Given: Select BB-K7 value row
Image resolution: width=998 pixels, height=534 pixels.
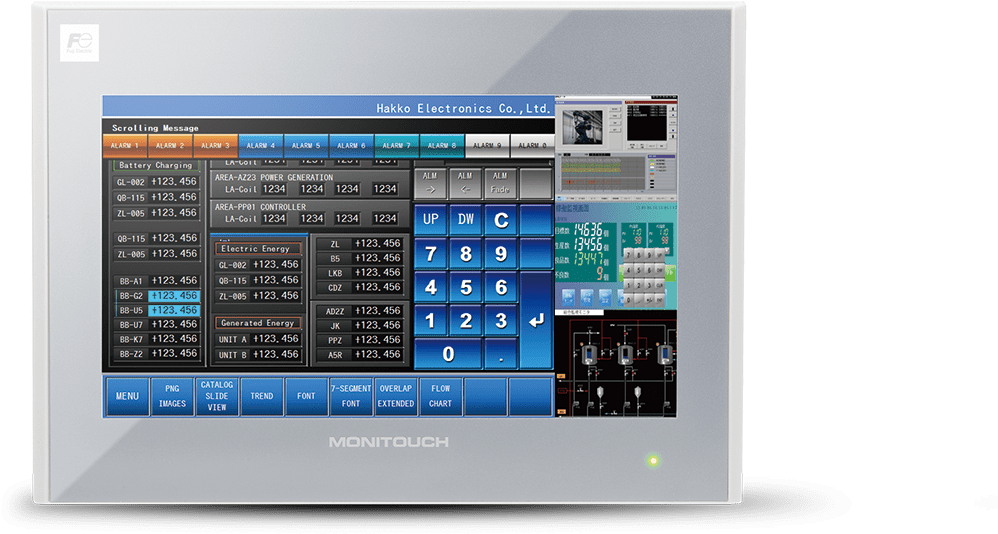Looking at the screenshot, I should click(157, 339).
